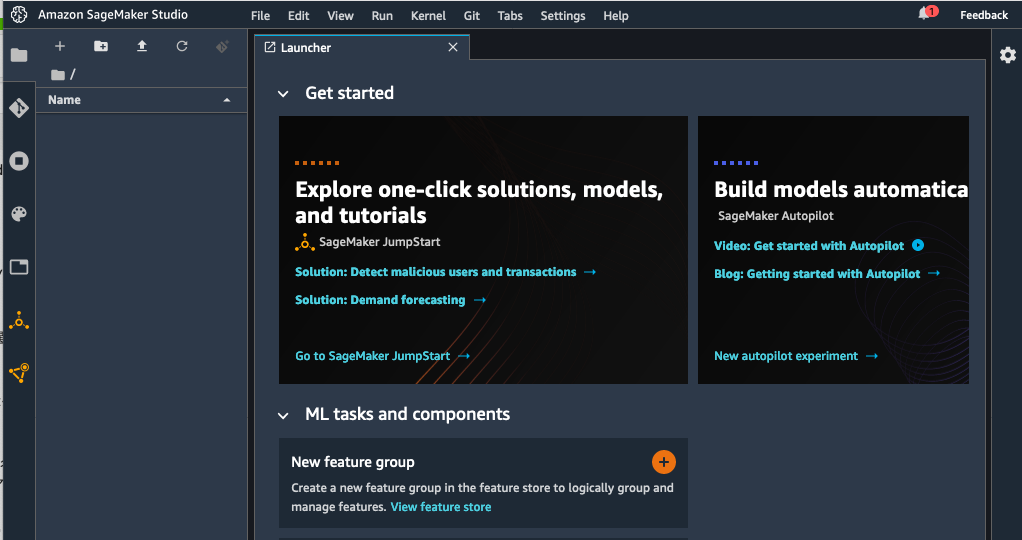This screenshot has height=540, width=1022.
Task: Click the Name column header
Action: [141, 100]
